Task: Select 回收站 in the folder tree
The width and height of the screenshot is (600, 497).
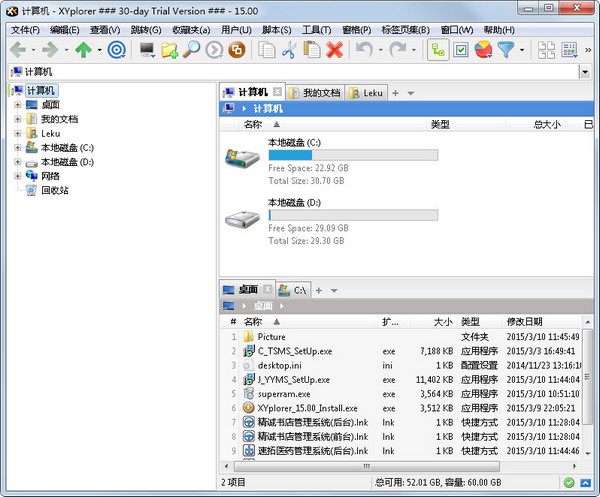Action: (x=55, y=191)
